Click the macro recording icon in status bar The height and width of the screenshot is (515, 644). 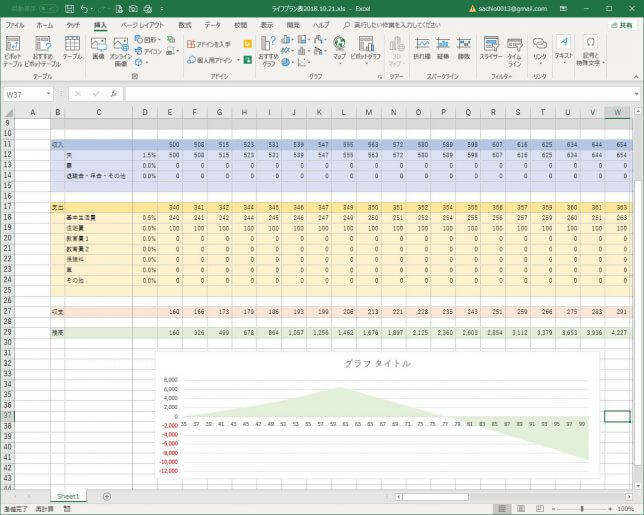(67, 509)
